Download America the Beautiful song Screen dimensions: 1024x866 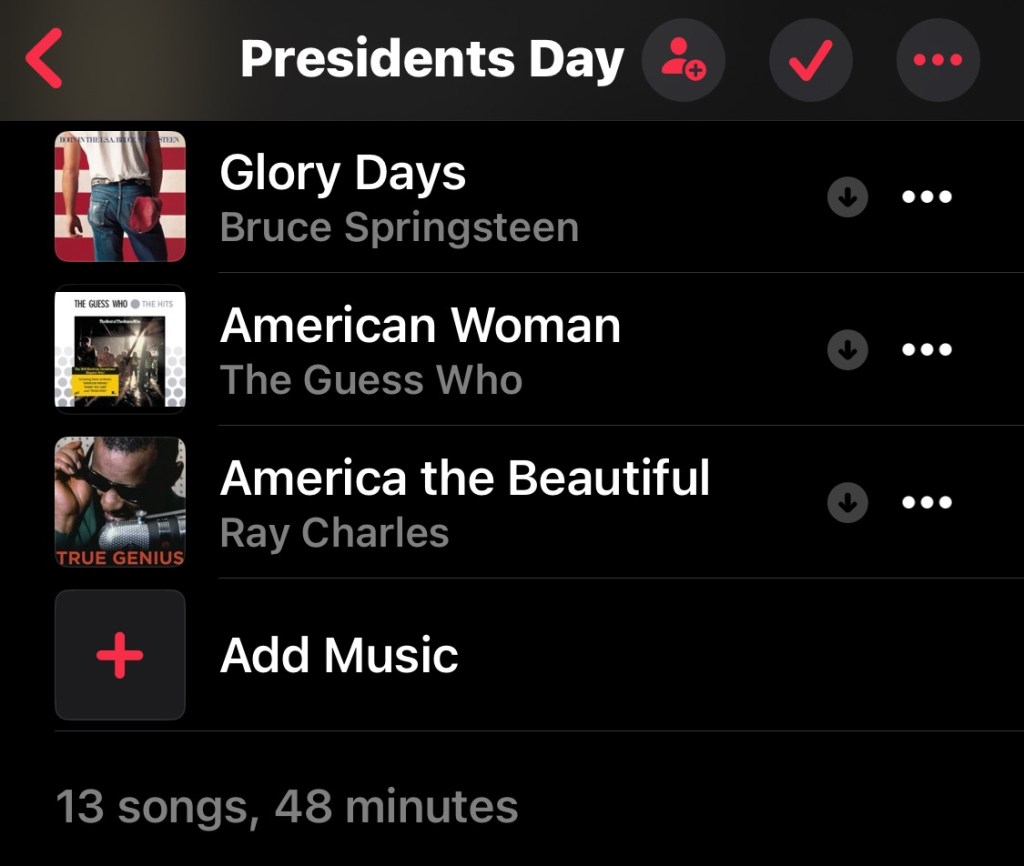coord(847,502)
